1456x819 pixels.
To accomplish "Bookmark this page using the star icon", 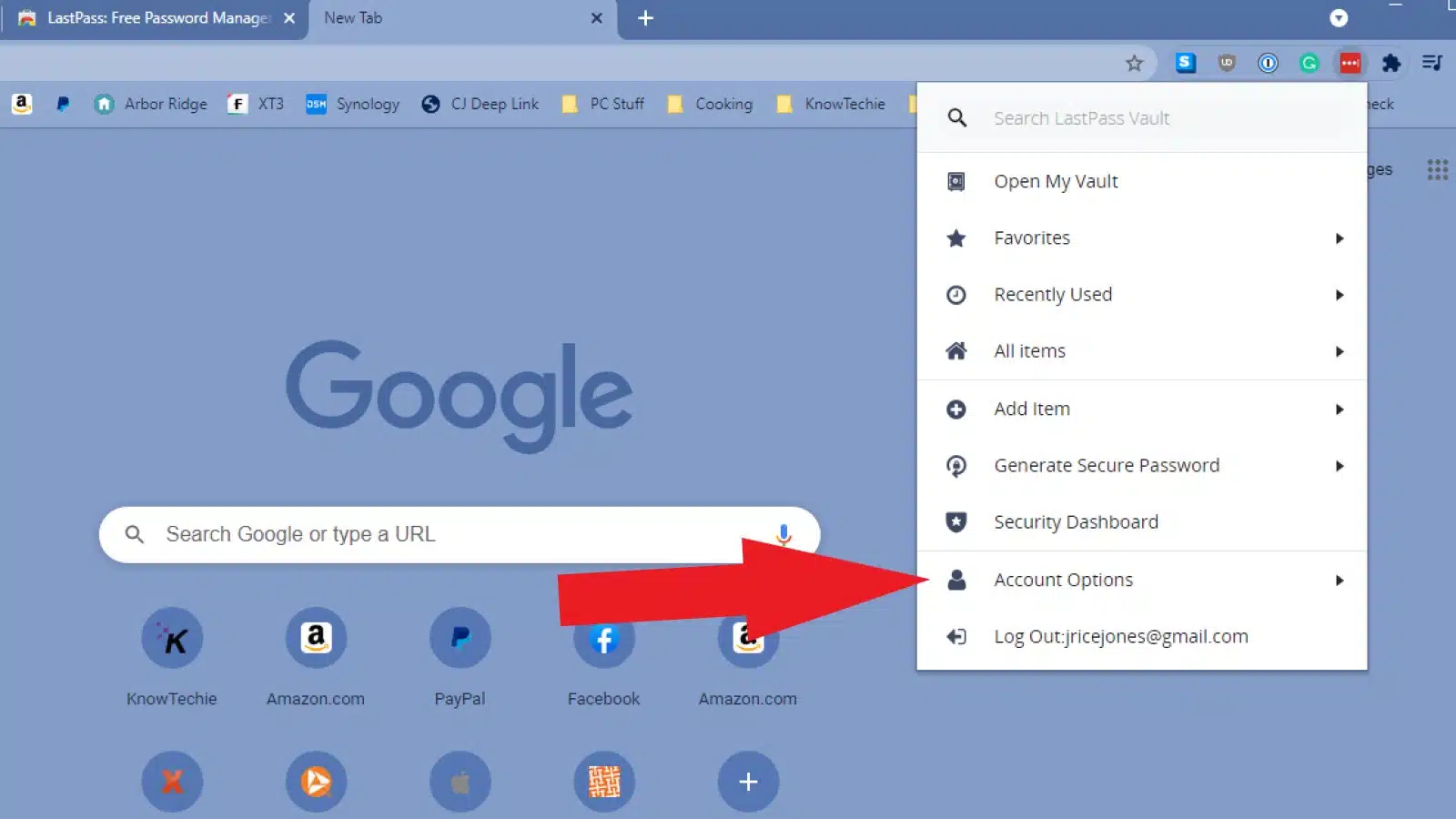I will [1134, 63].
